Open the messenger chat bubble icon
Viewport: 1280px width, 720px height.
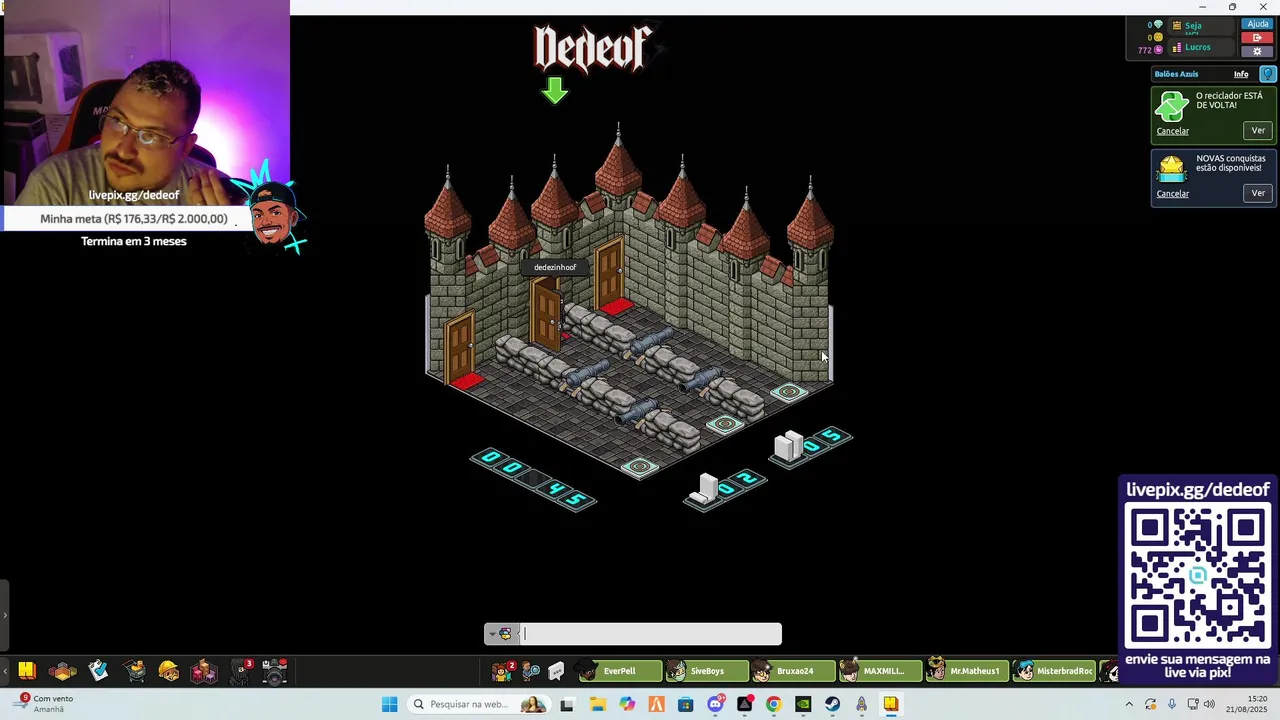coord(556,671)
